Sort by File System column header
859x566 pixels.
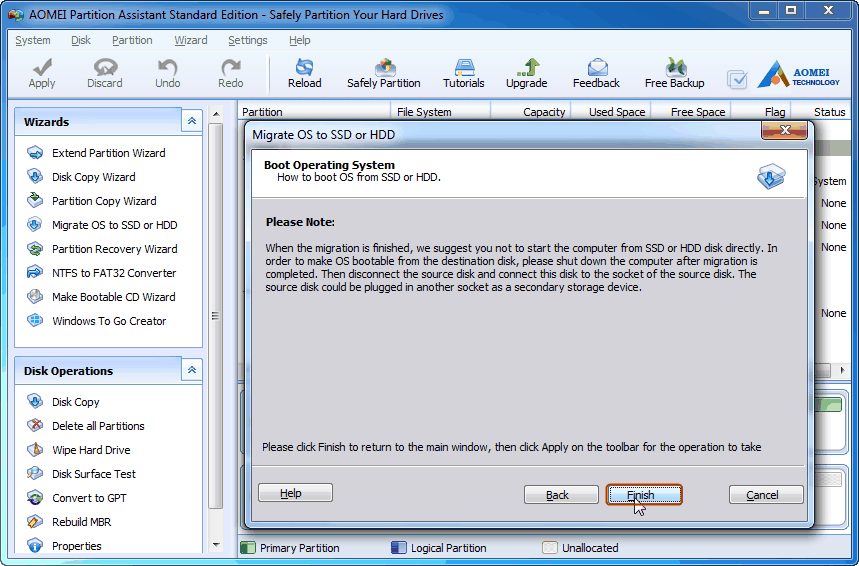point(441,112)
